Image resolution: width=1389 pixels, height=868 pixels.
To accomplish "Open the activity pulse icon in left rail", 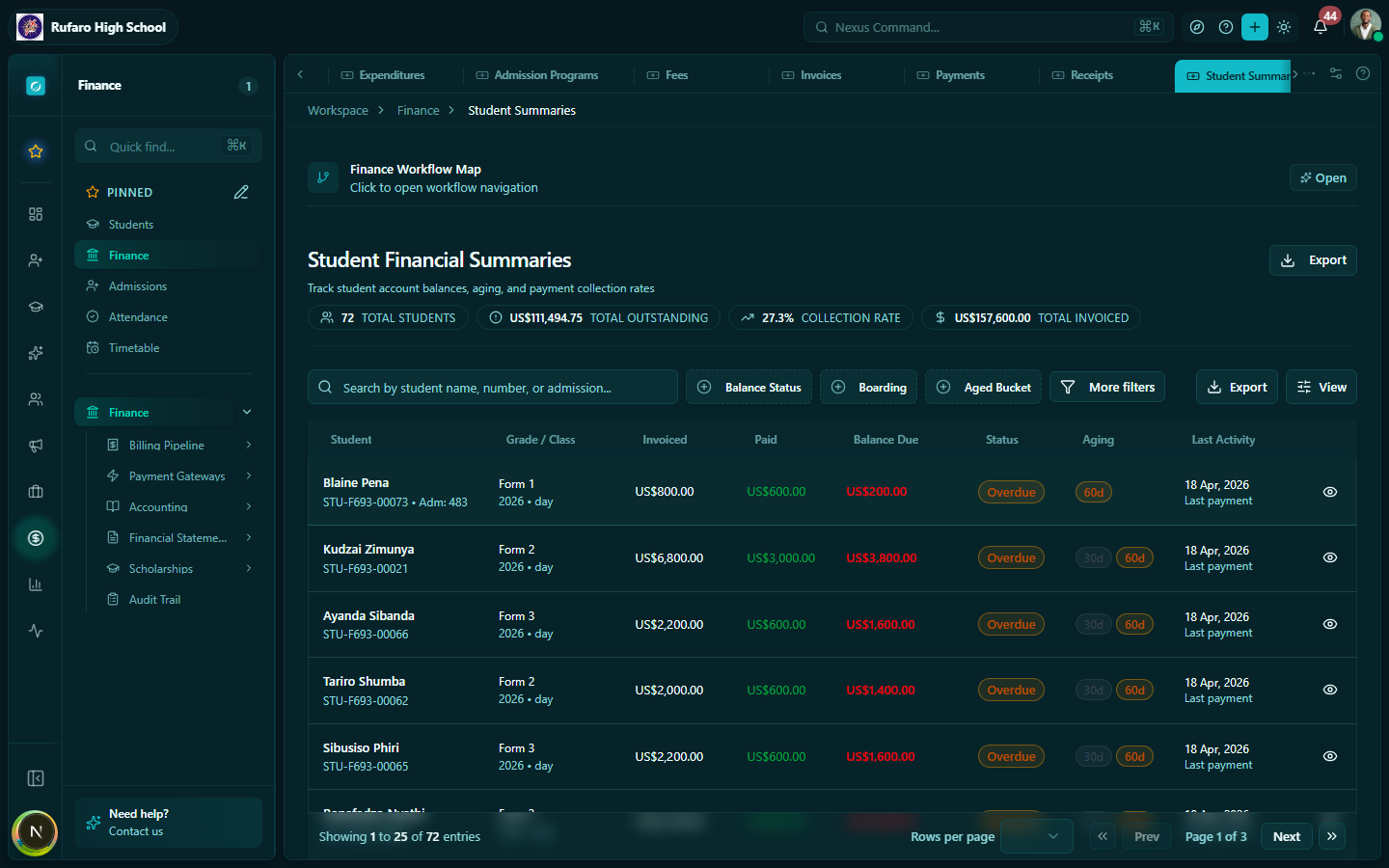I will coord(36,631).
